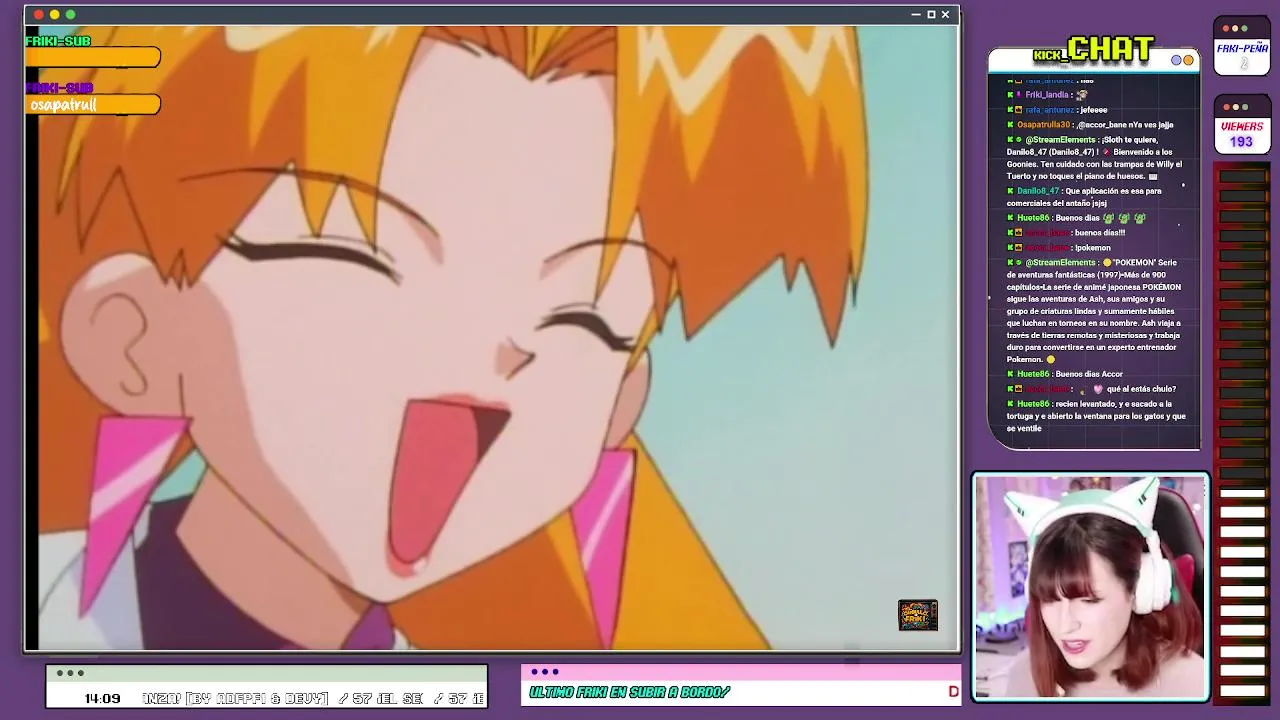Screen dimensions: 1280x720
Task: Minimize the video window
Action: (916, 15)
